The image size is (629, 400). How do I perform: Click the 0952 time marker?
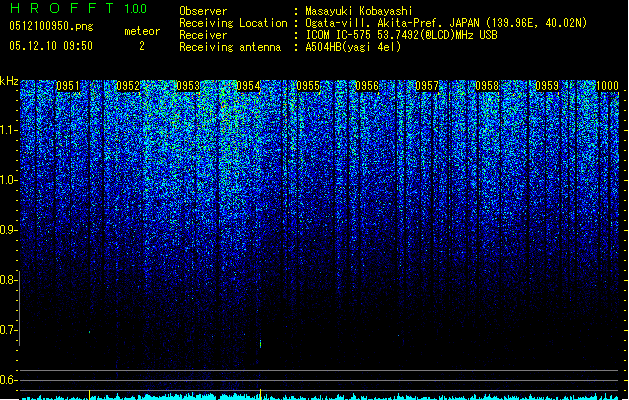[x=128, y=86]
